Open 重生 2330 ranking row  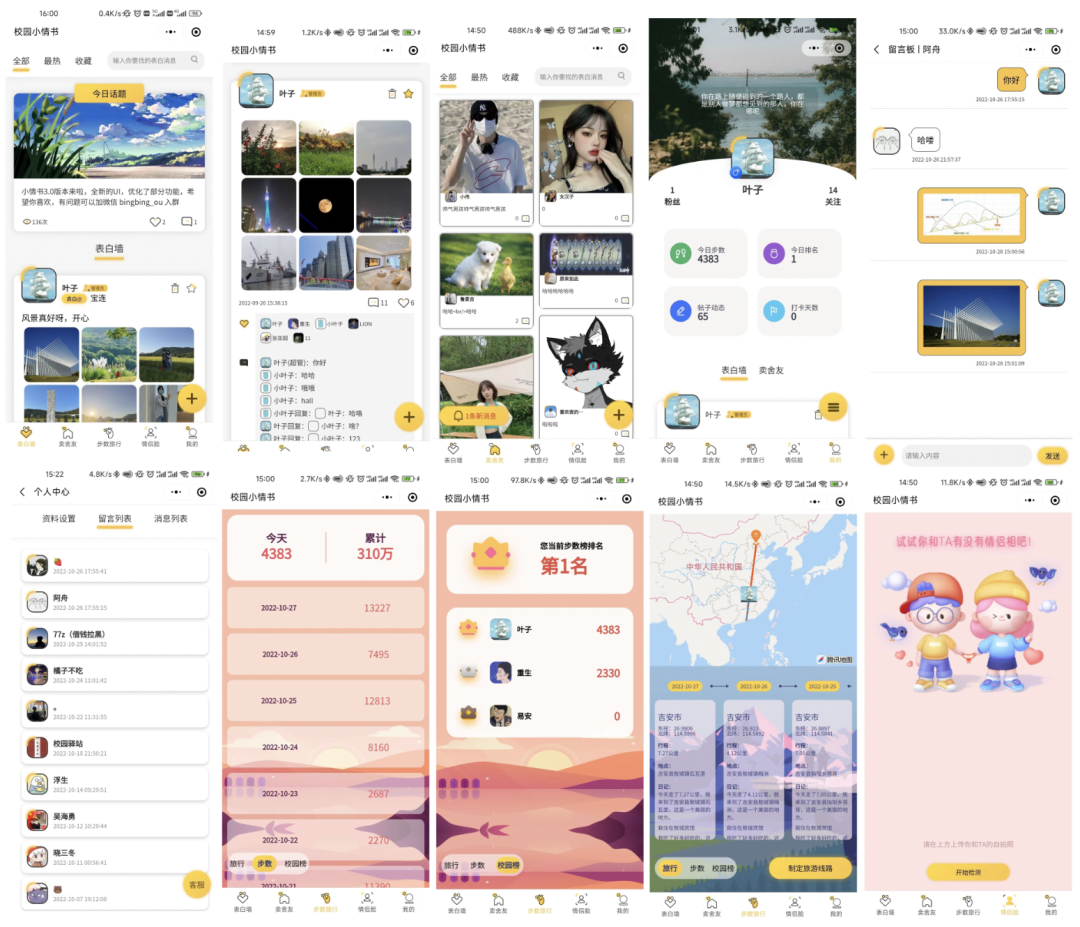click(x=540, y=672)
